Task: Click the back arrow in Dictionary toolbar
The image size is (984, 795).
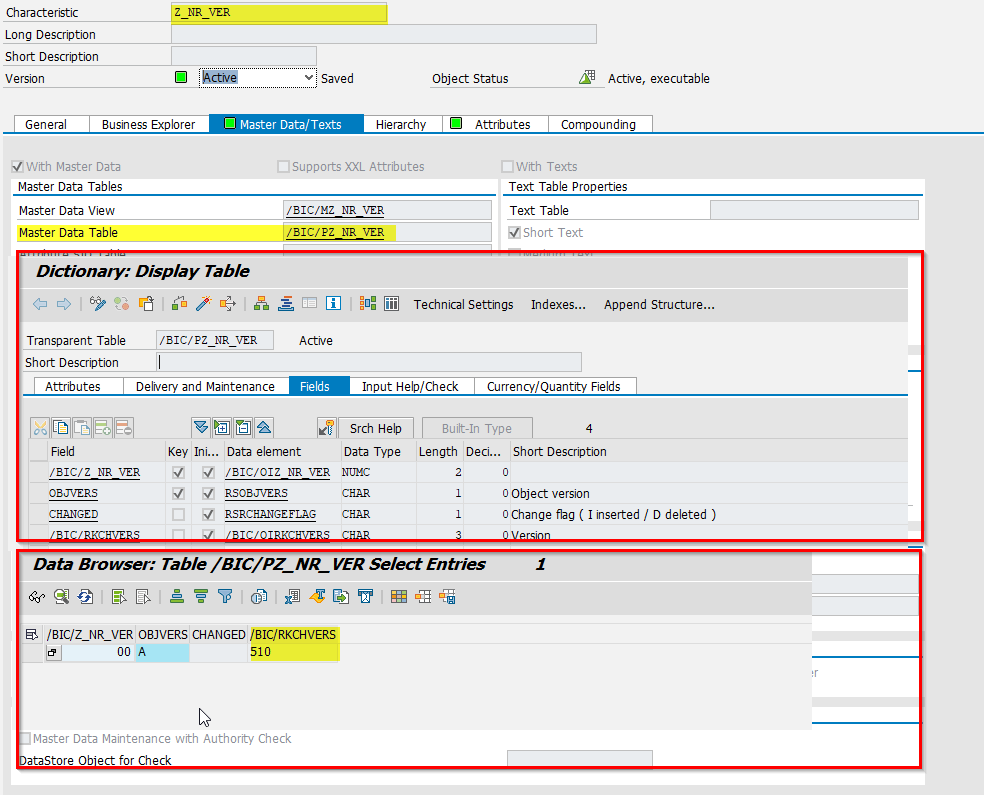Action: [39, 304]
